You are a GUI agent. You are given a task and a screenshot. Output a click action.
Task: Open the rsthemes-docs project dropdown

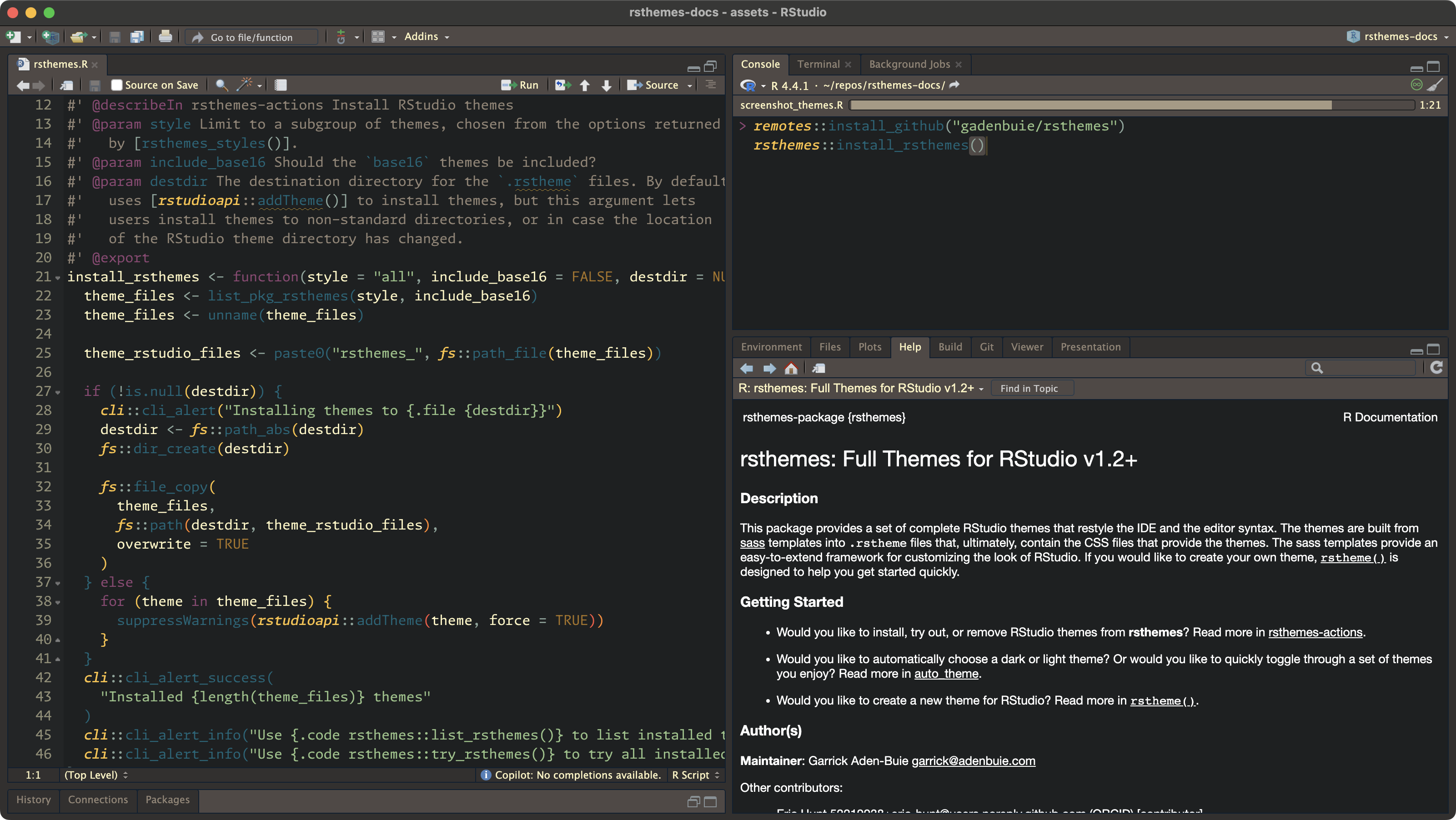tap(1400, 37)
